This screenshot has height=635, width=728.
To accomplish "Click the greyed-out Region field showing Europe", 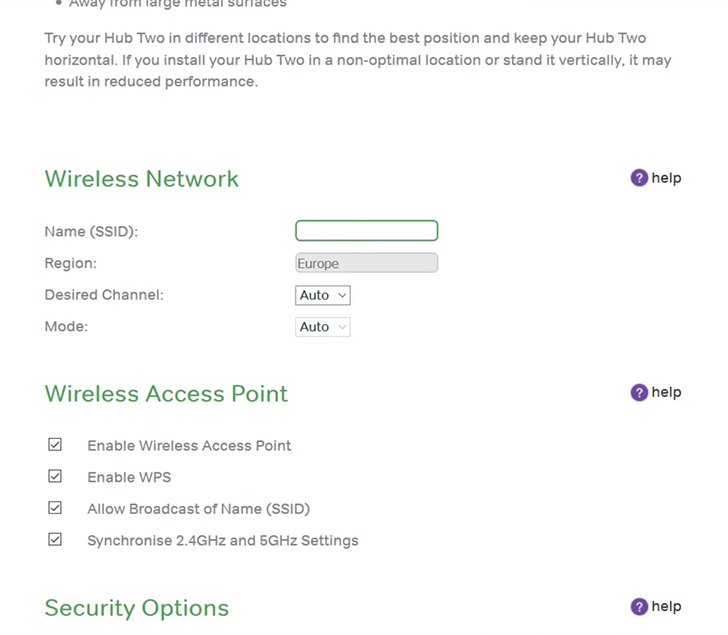I will point(366,264).
